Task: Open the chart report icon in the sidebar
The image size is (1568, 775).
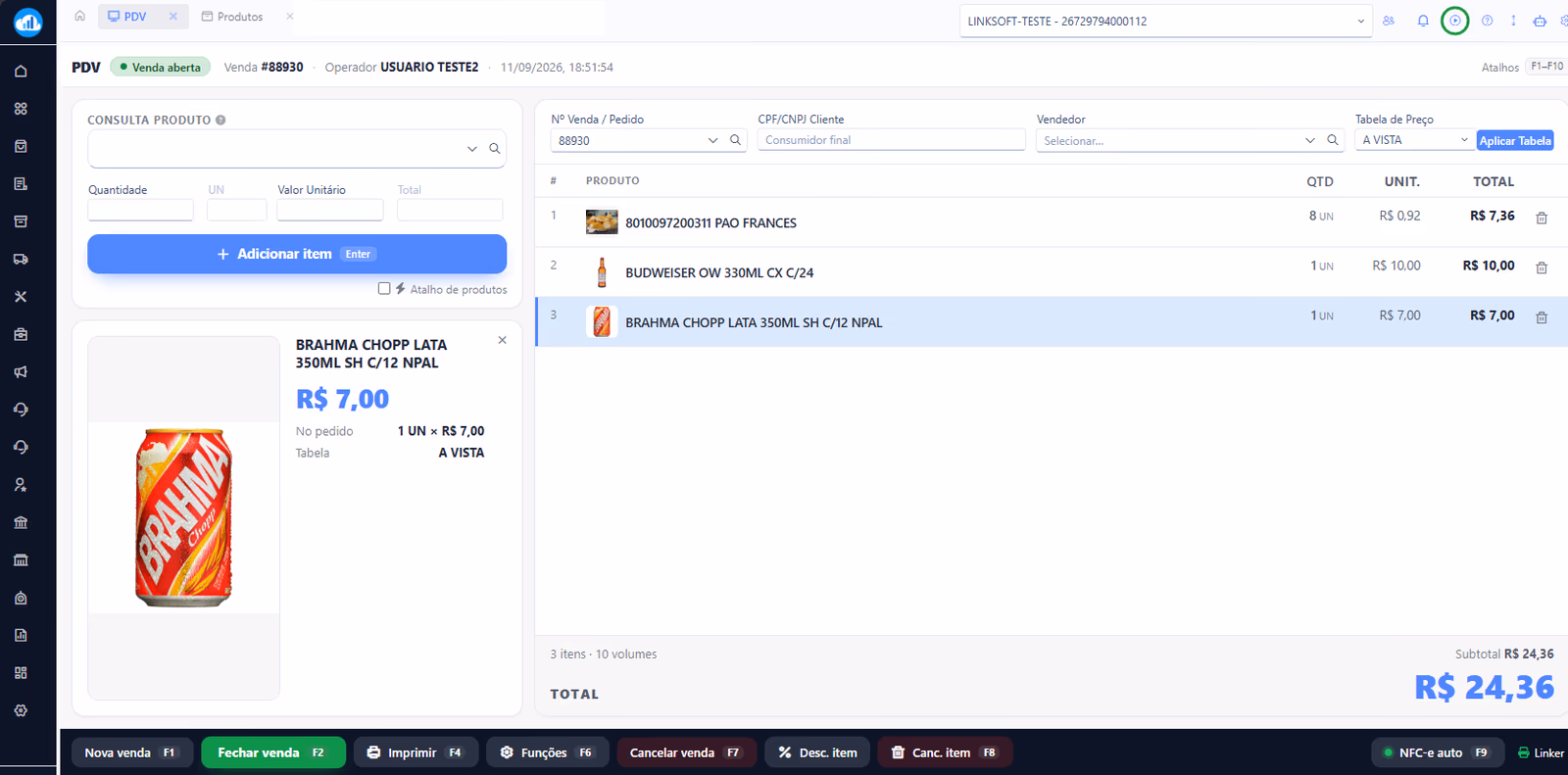Action: pos(21,635)
